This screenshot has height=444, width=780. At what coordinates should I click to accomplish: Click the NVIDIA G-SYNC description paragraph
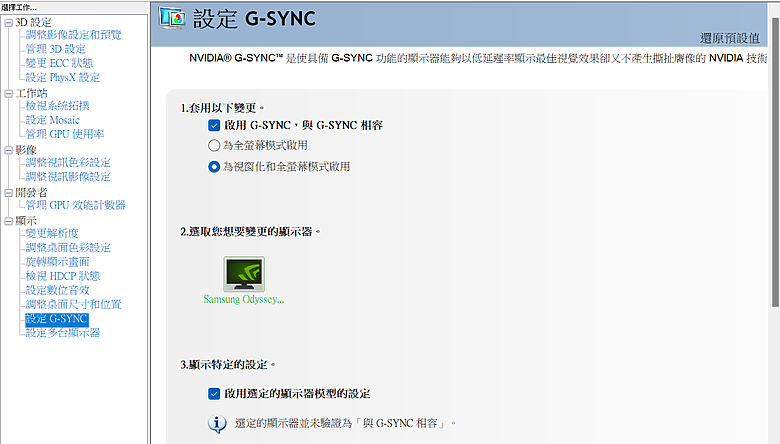[x=478, y=58]
